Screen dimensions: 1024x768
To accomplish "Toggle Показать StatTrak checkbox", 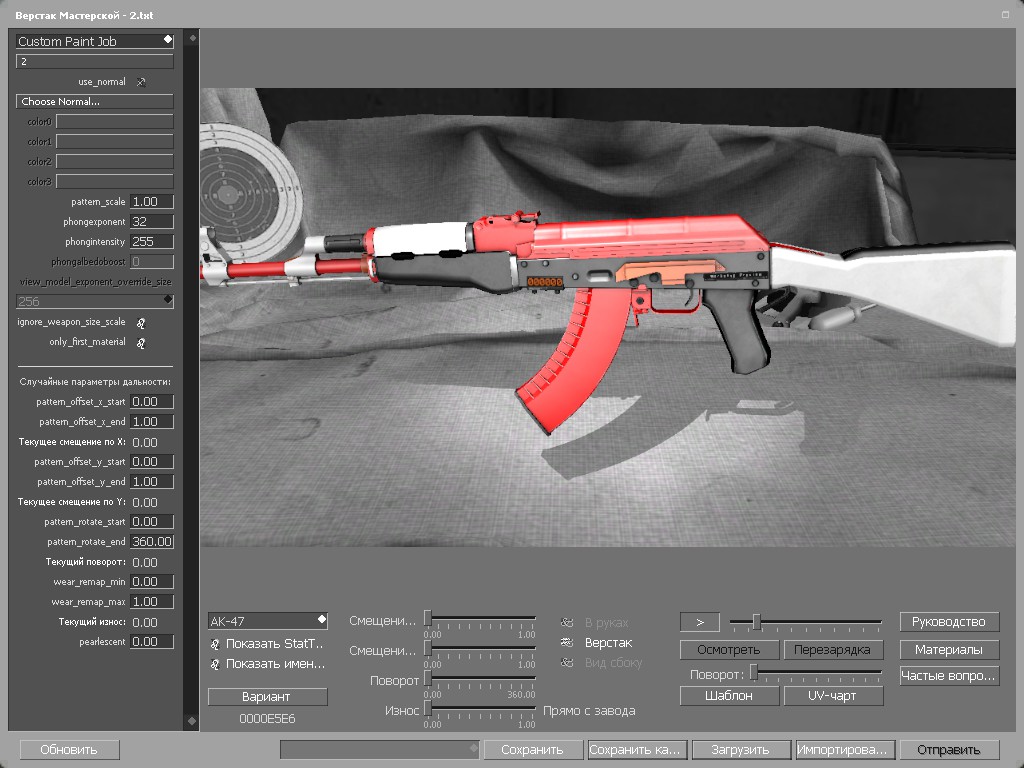I will (215, 644).
